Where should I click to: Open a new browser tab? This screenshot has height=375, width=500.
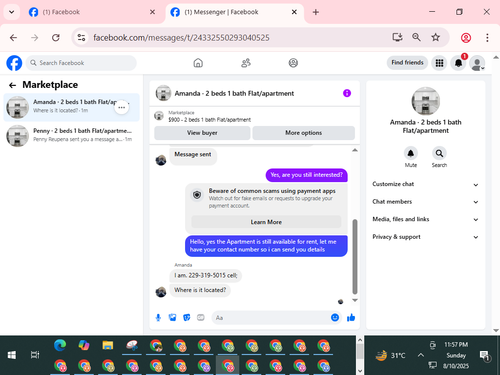316,12
